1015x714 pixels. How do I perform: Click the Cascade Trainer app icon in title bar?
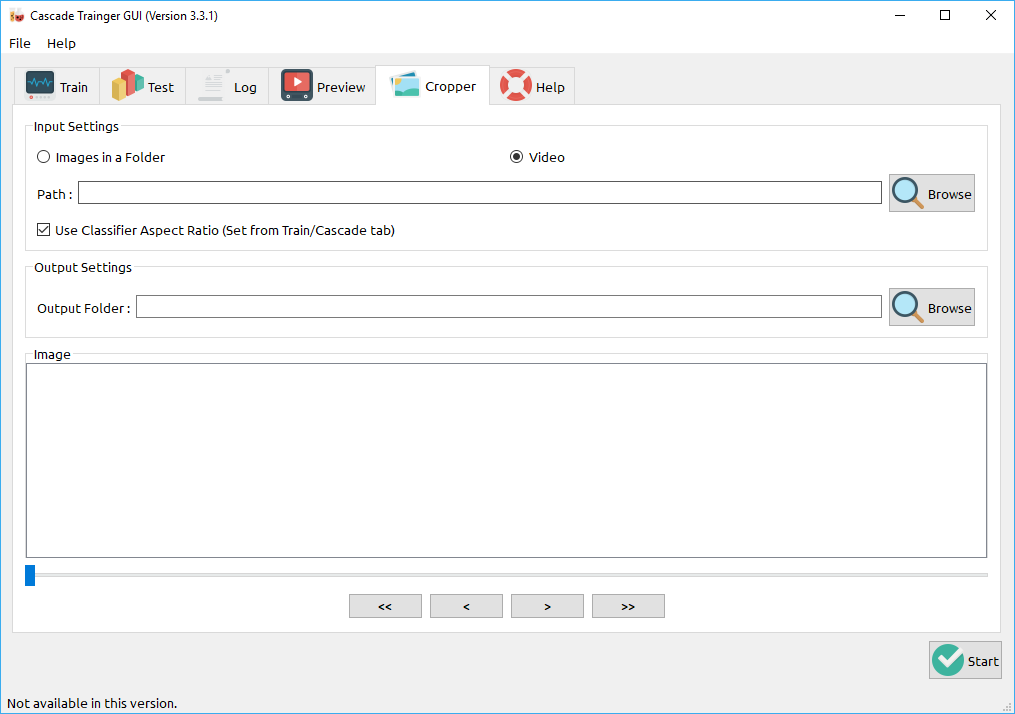[17, 16]
